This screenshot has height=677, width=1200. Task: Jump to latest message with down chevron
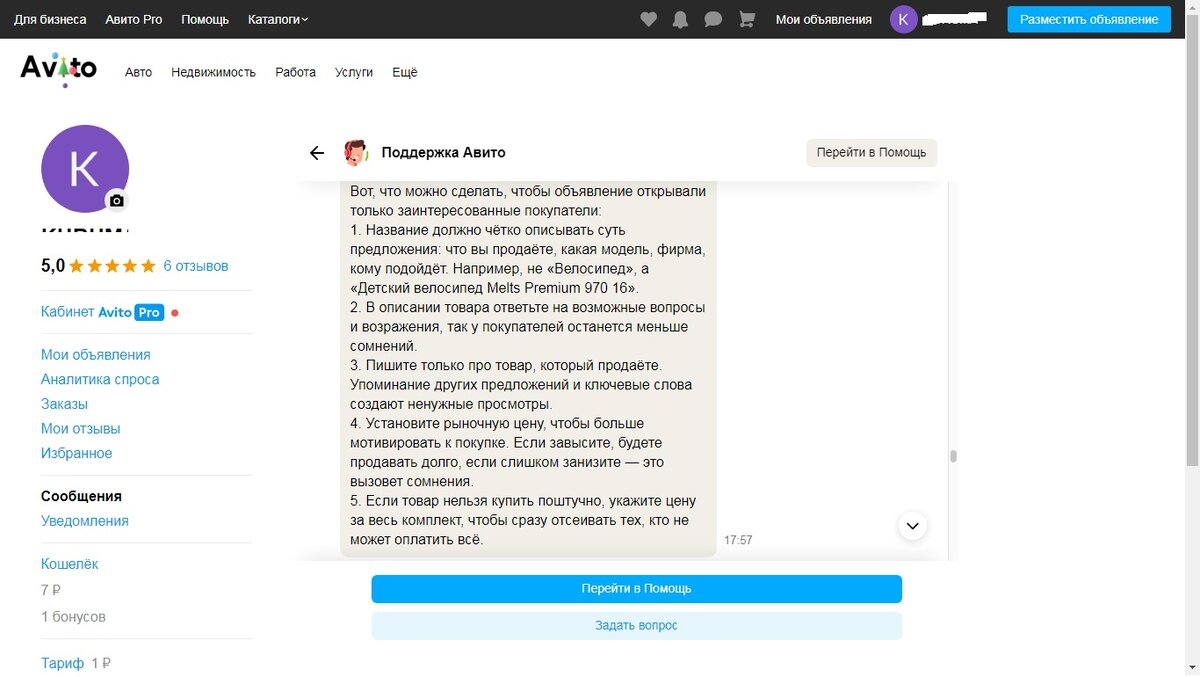(x=913, y=525)
